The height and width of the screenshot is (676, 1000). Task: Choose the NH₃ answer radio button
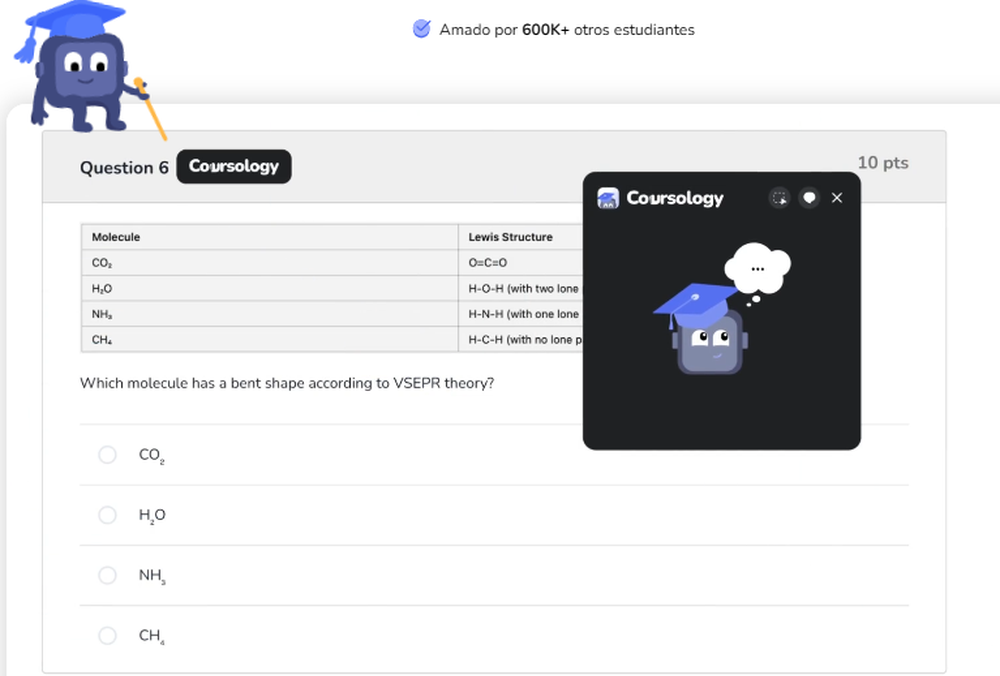107,575
